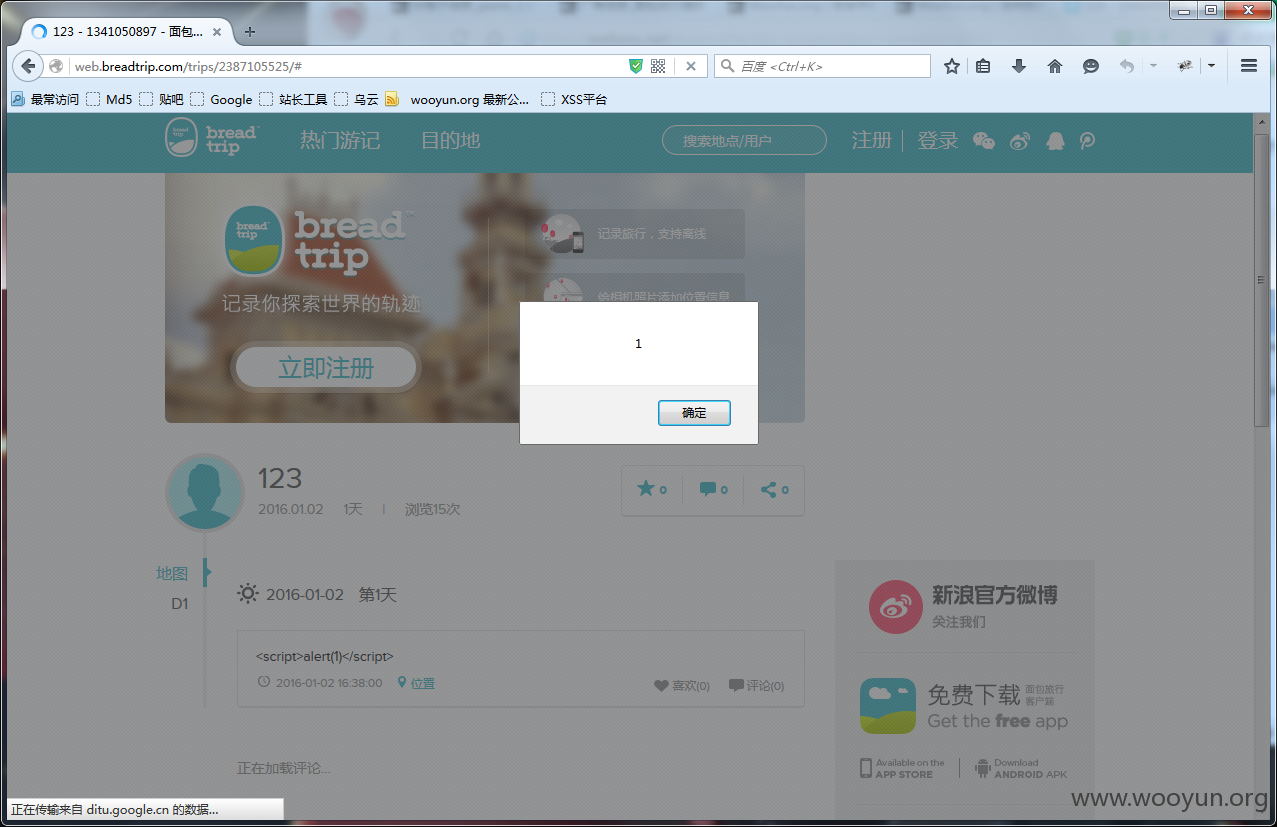The width and height of the screenshot is (1277, 827).
Task: Stop page loading with the X button
Action: (690, 66)
